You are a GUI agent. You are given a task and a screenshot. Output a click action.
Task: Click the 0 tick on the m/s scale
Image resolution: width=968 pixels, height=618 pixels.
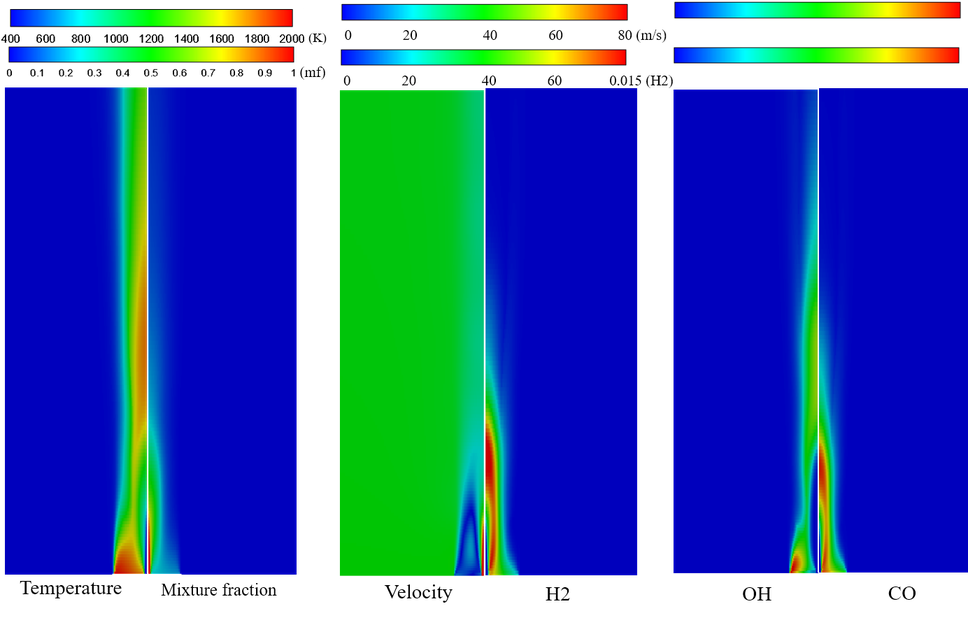pyautogui.click(x=348, y=35)
